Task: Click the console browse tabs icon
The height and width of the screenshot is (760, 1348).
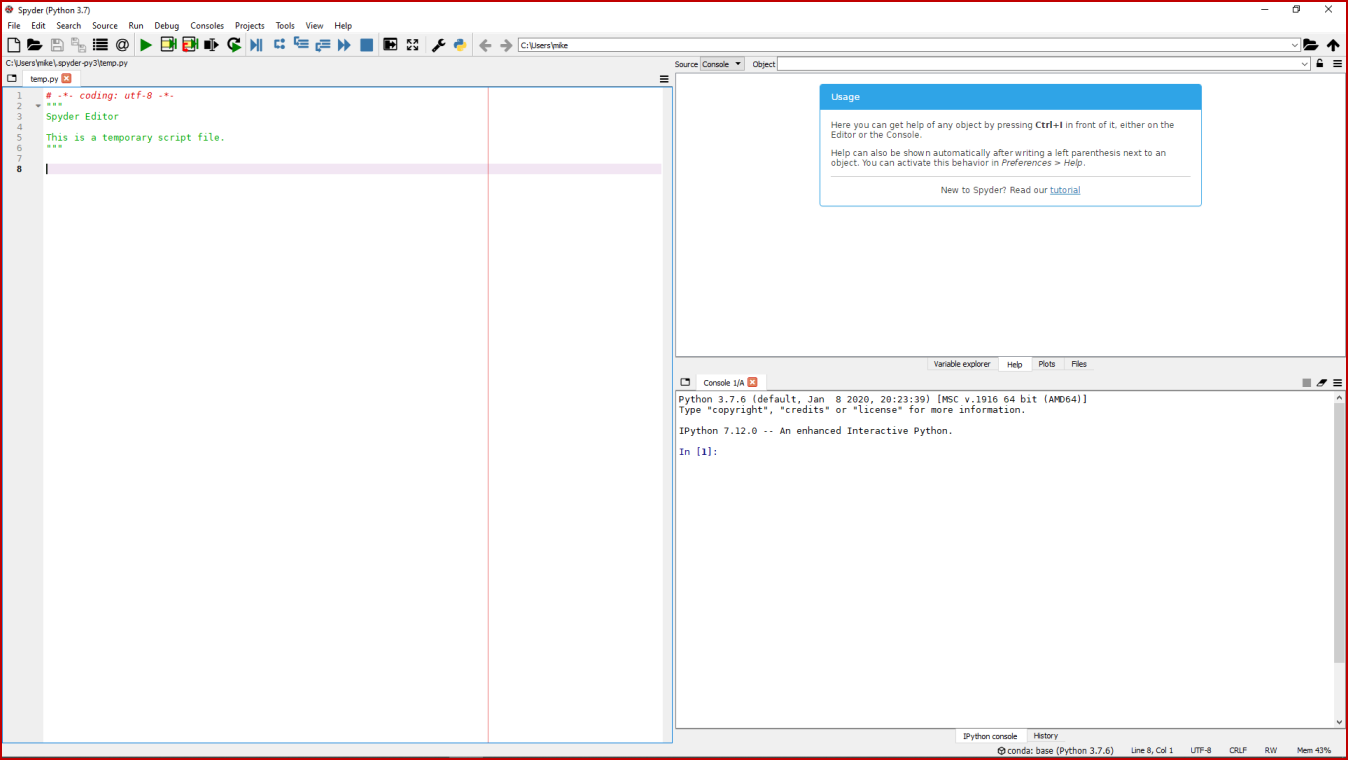Action: [x=685, y=382]
